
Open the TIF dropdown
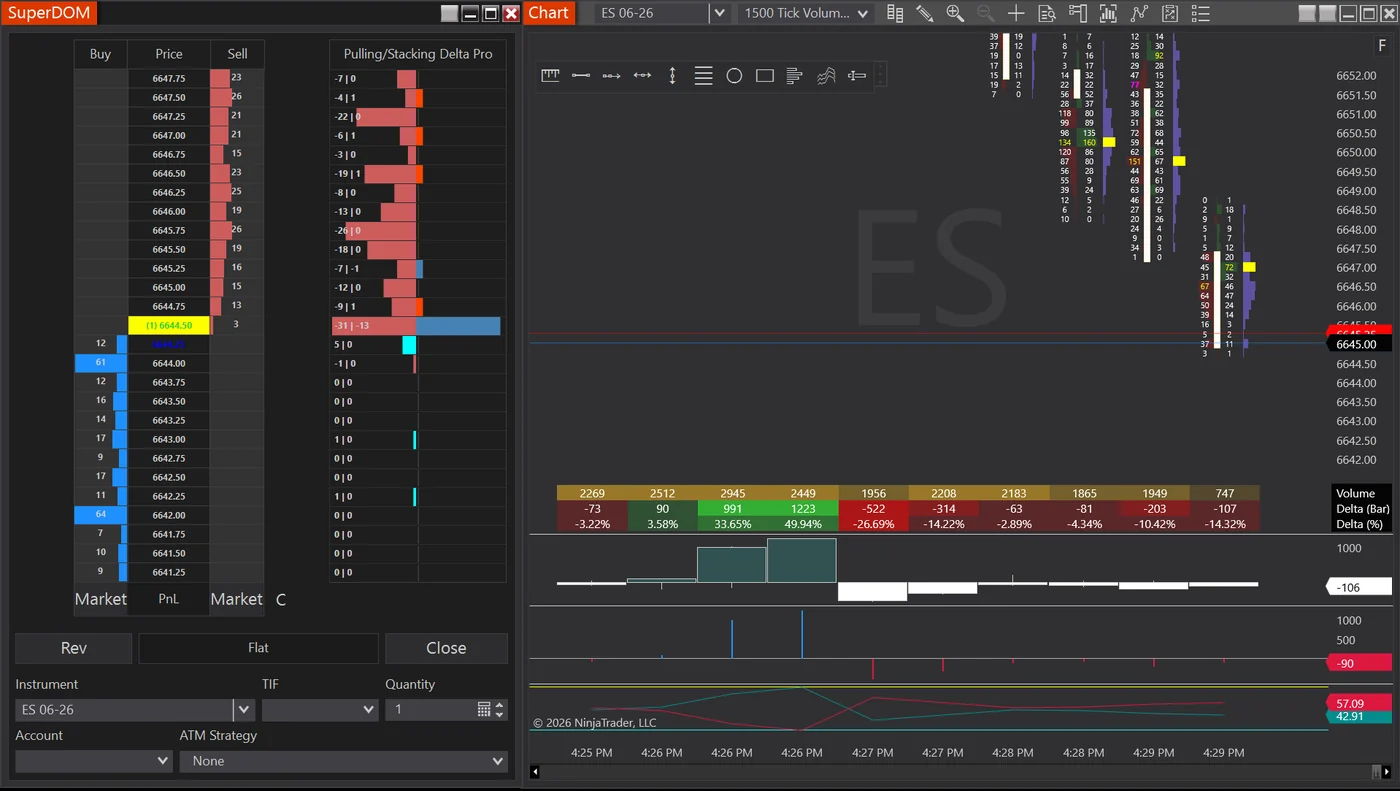pyautogui.click(x=320, y=709)
